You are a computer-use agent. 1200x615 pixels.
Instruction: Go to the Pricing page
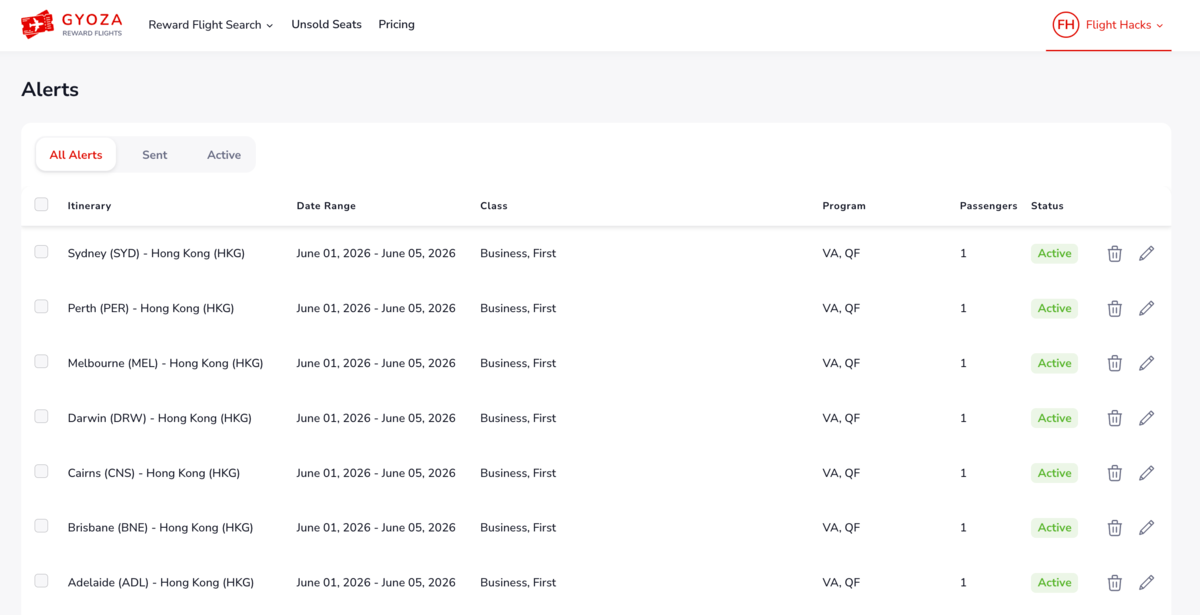coord(396,24)
